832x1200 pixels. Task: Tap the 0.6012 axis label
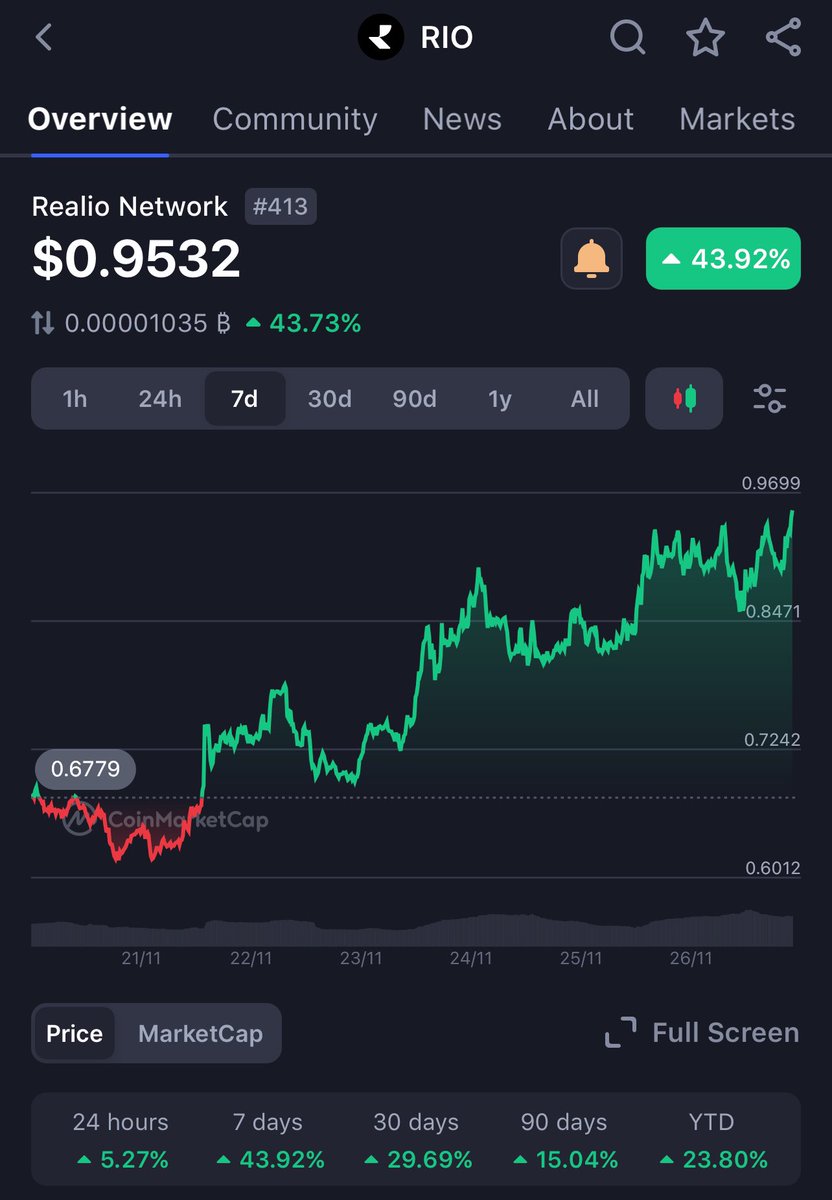773,868
